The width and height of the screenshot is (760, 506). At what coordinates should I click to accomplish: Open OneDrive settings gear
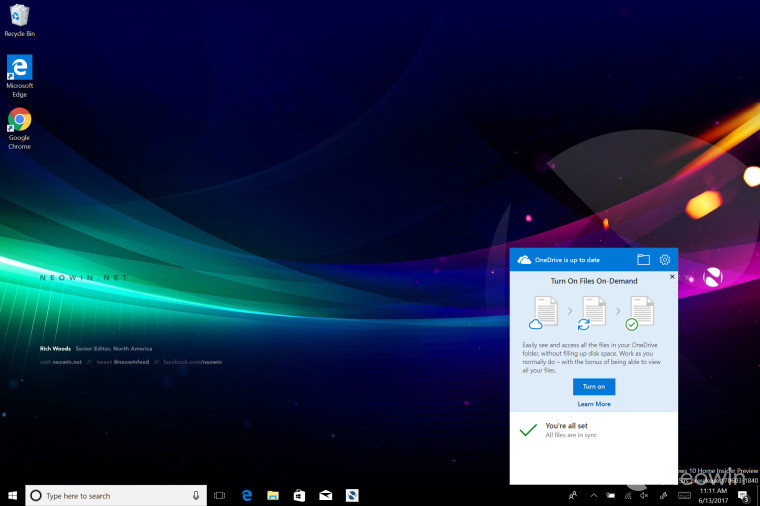pyautogui.click(x=664, y=260)
